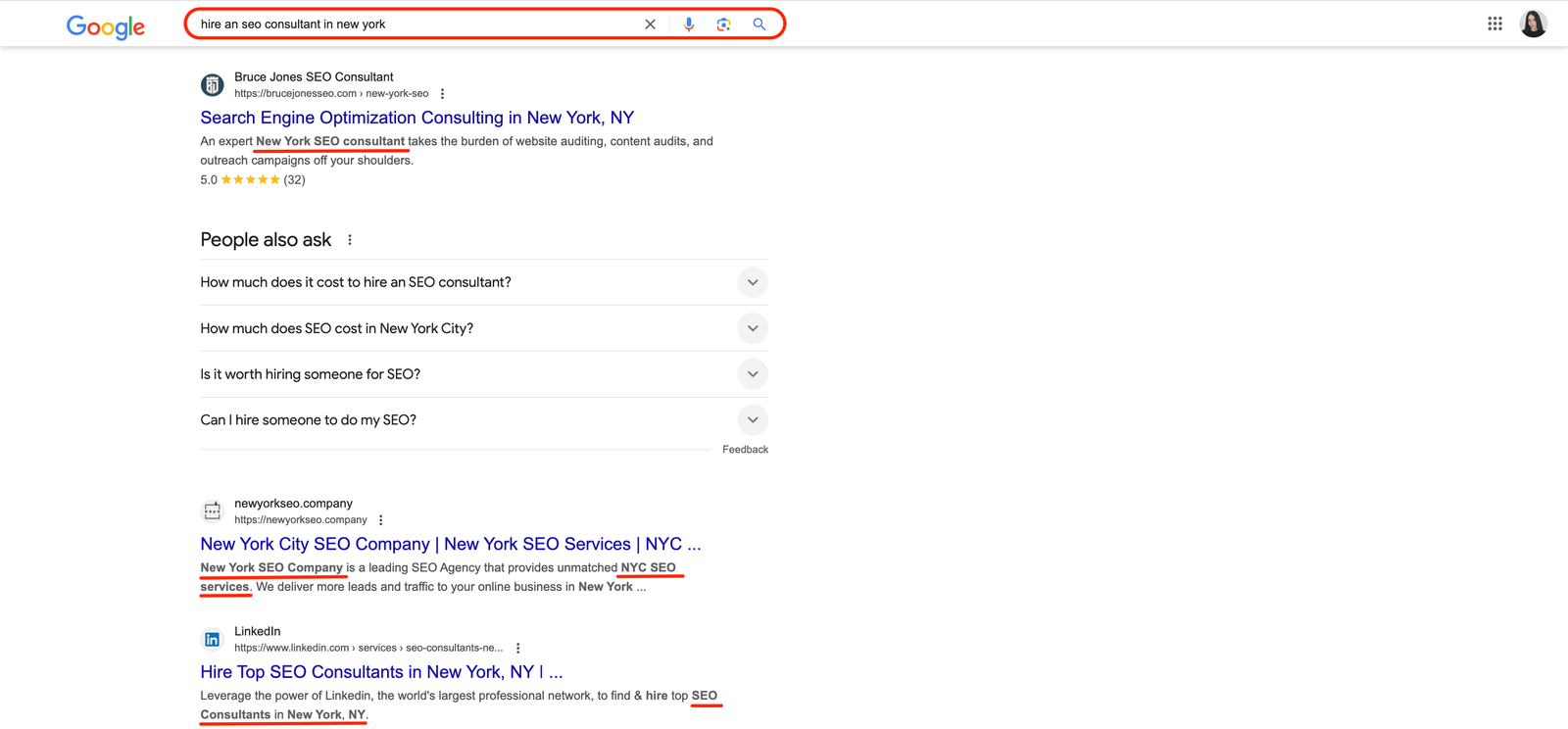Click the brucejonesseo.com URL breadcrumb
Viewport: 1568px width, 729px height.
click(x=331, y=94)
